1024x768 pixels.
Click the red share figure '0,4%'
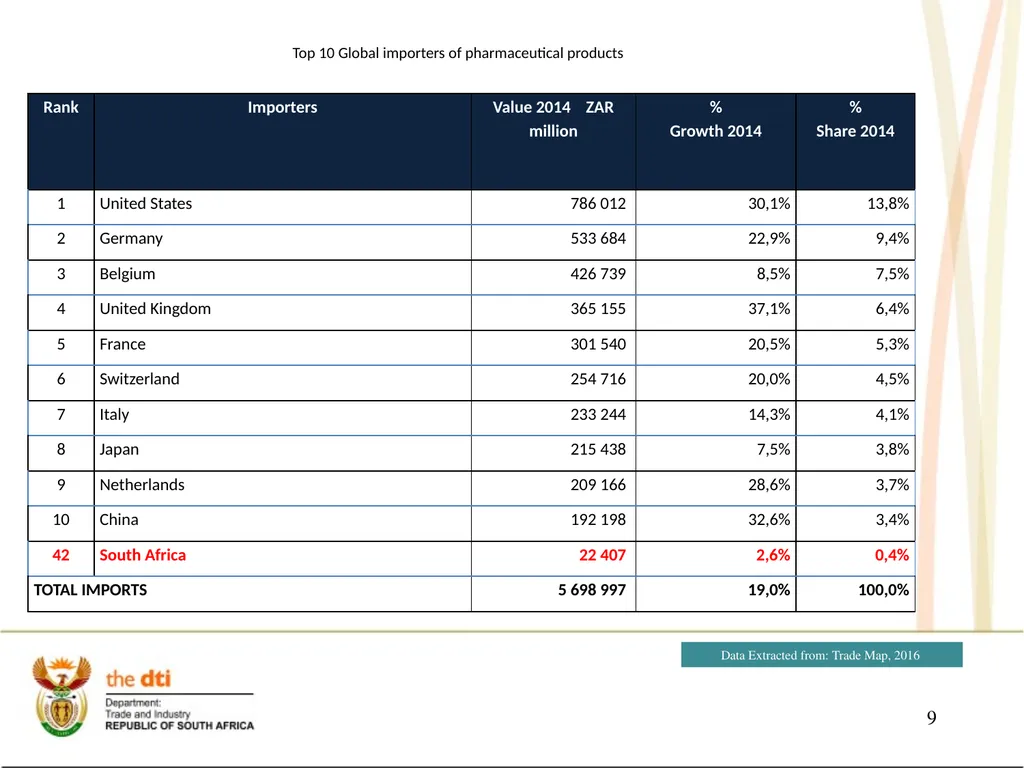point(892,555)
